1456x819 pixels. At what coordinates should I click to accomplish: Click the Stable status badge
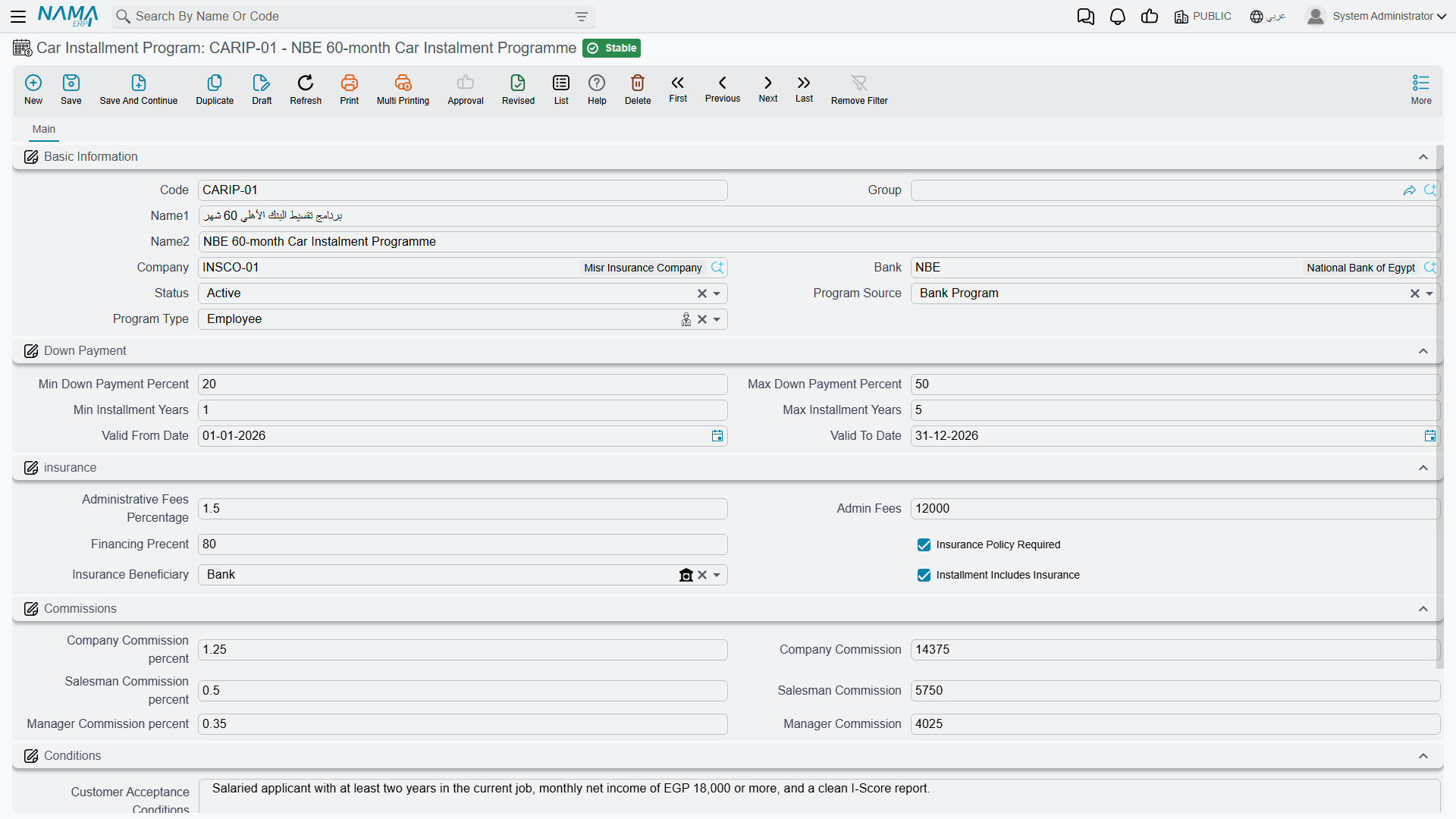coord(612,49)
